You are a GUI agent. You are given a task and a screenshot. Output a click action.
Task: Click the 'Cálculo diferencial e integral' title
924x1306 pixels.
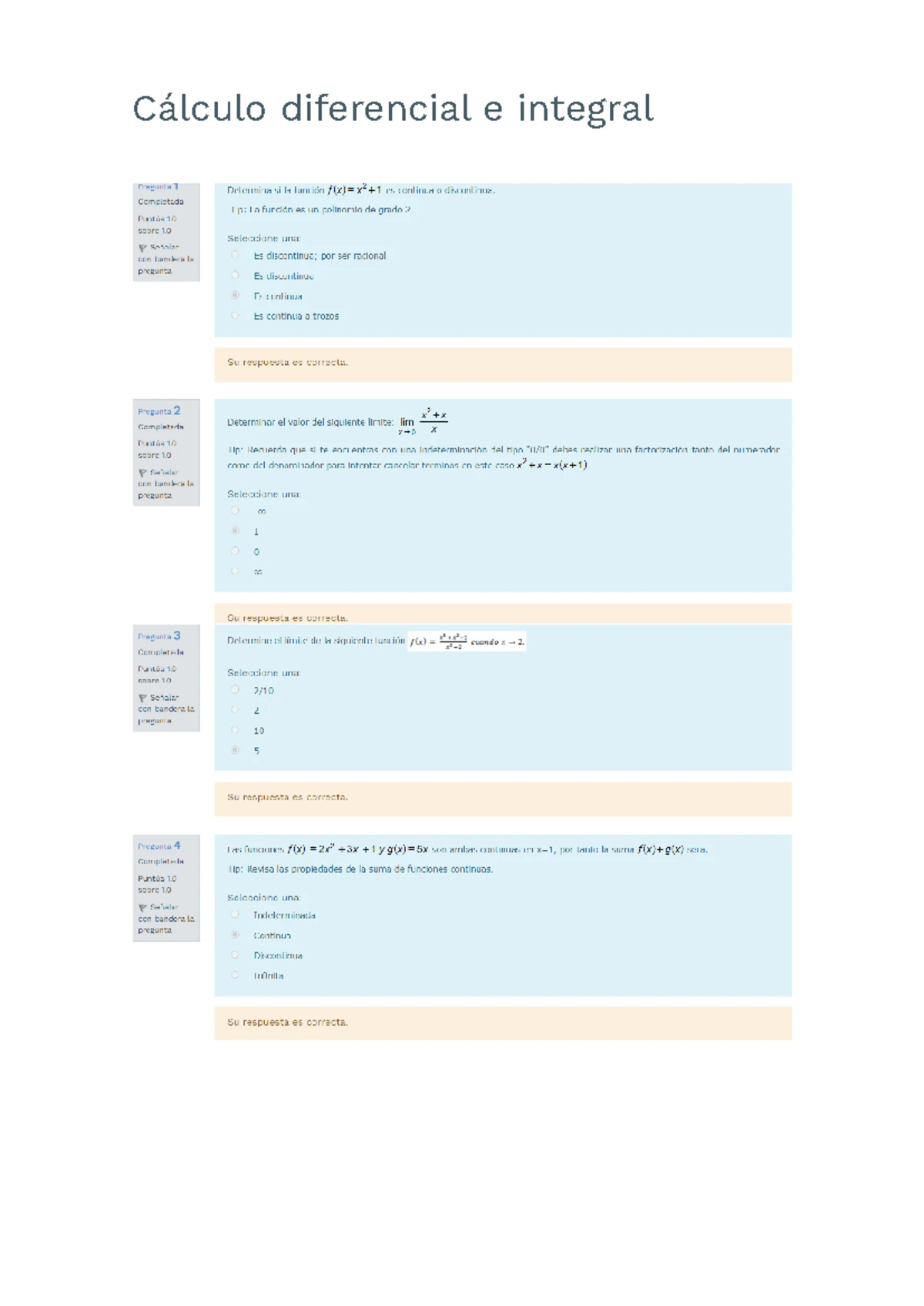pos(393,109)
